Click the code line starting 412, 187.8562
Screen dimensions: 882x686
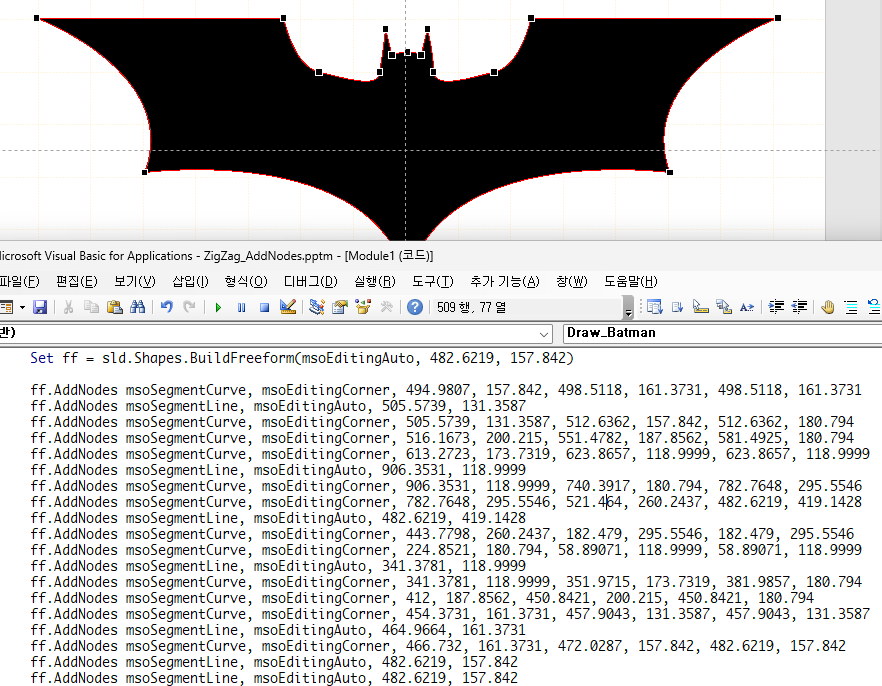[x=422, y=598]
